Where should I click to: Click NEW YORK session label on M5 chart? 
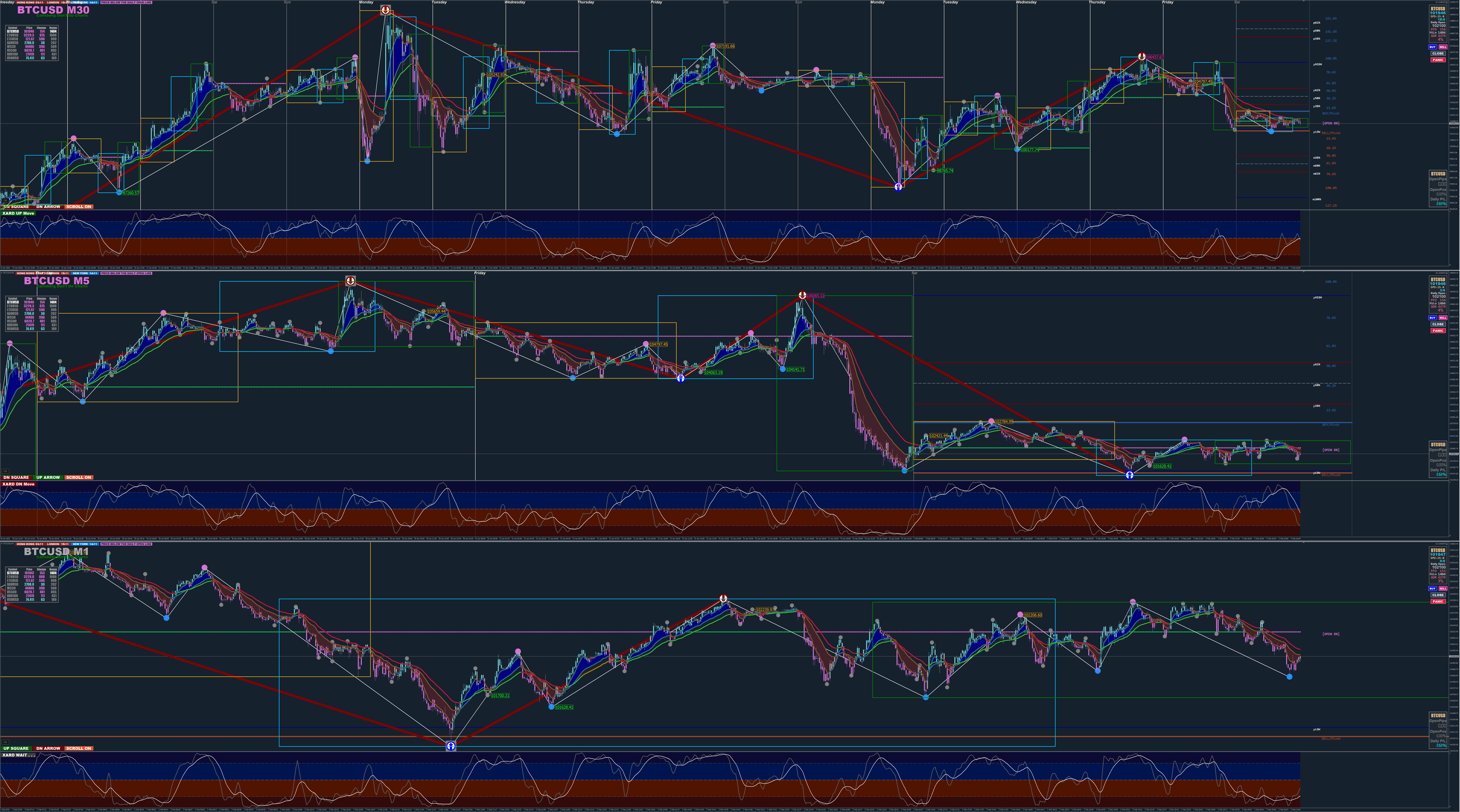point(85,273)
